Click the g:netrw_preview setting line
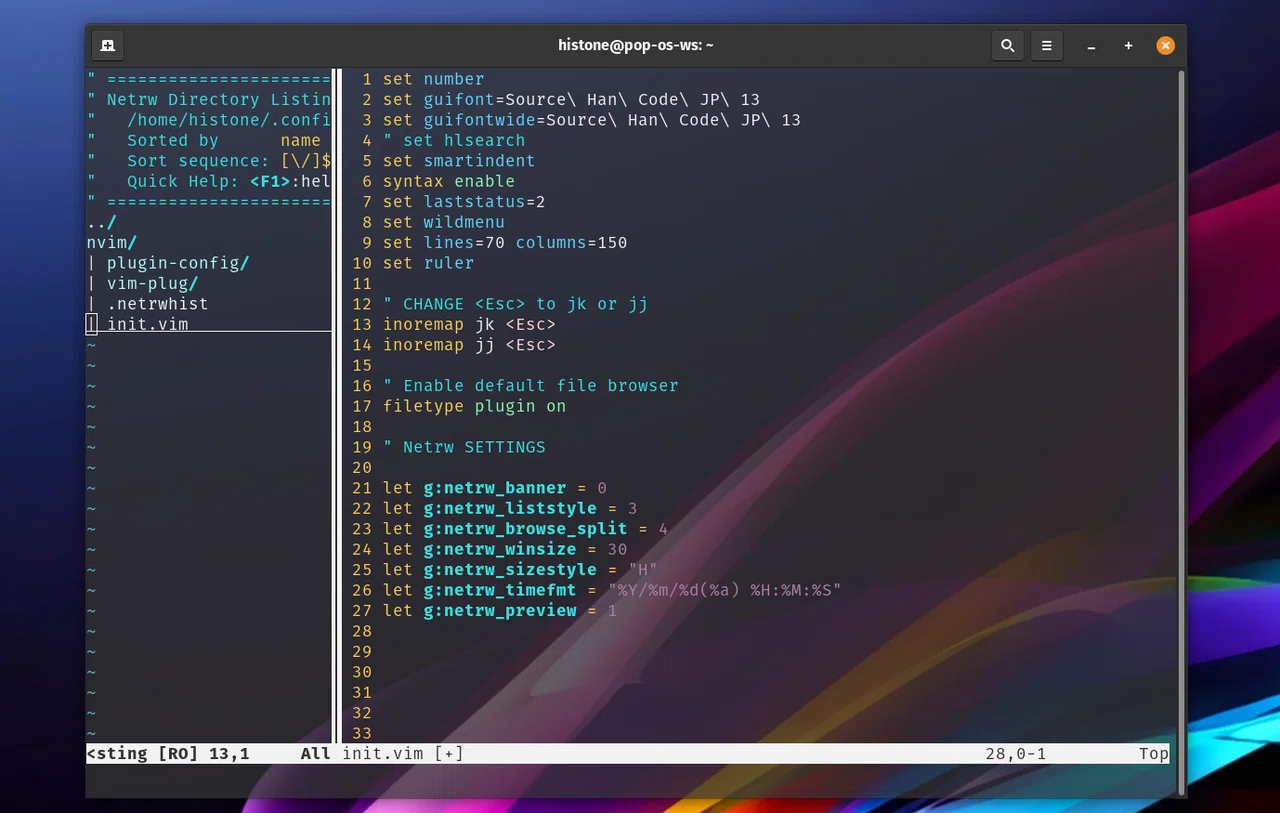Screen dimensions: 1280x813 (500, 611)
